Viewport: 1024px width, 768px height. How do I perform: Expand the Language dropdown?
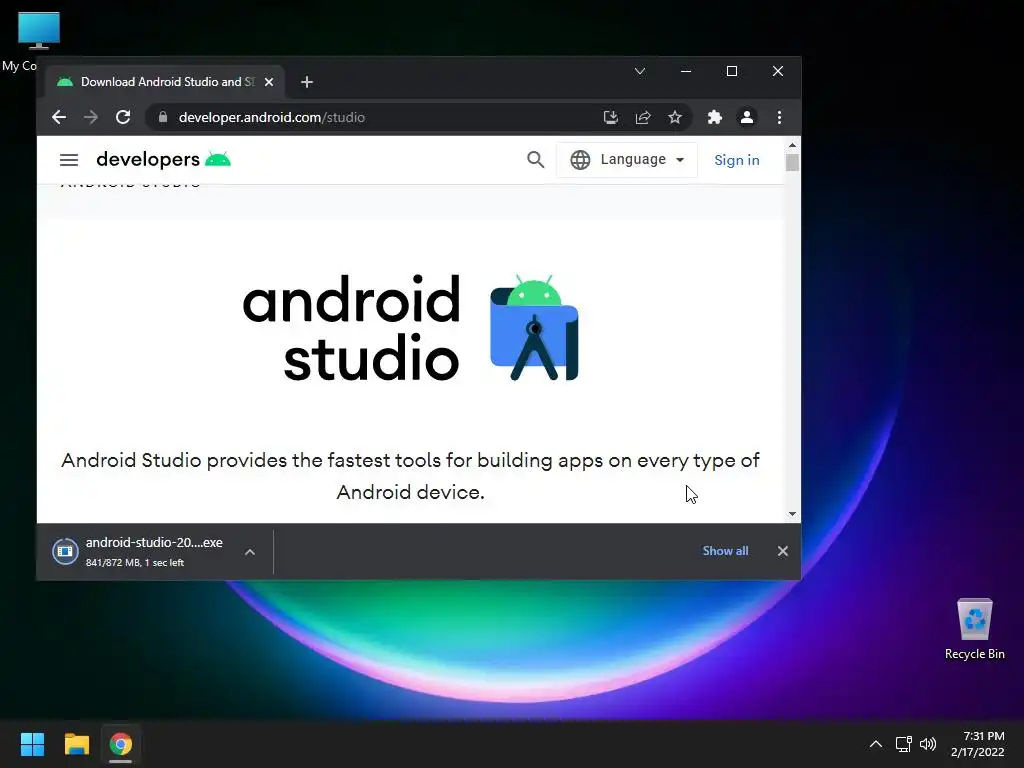[x=627, y=160]
